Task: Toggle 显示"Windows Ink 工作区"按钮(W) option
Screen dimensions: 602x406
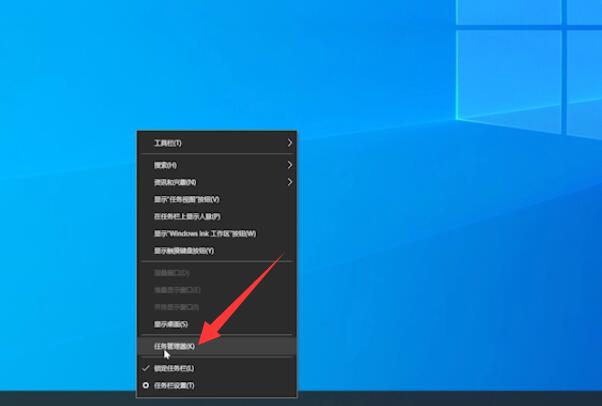Action: coord(217,234)
